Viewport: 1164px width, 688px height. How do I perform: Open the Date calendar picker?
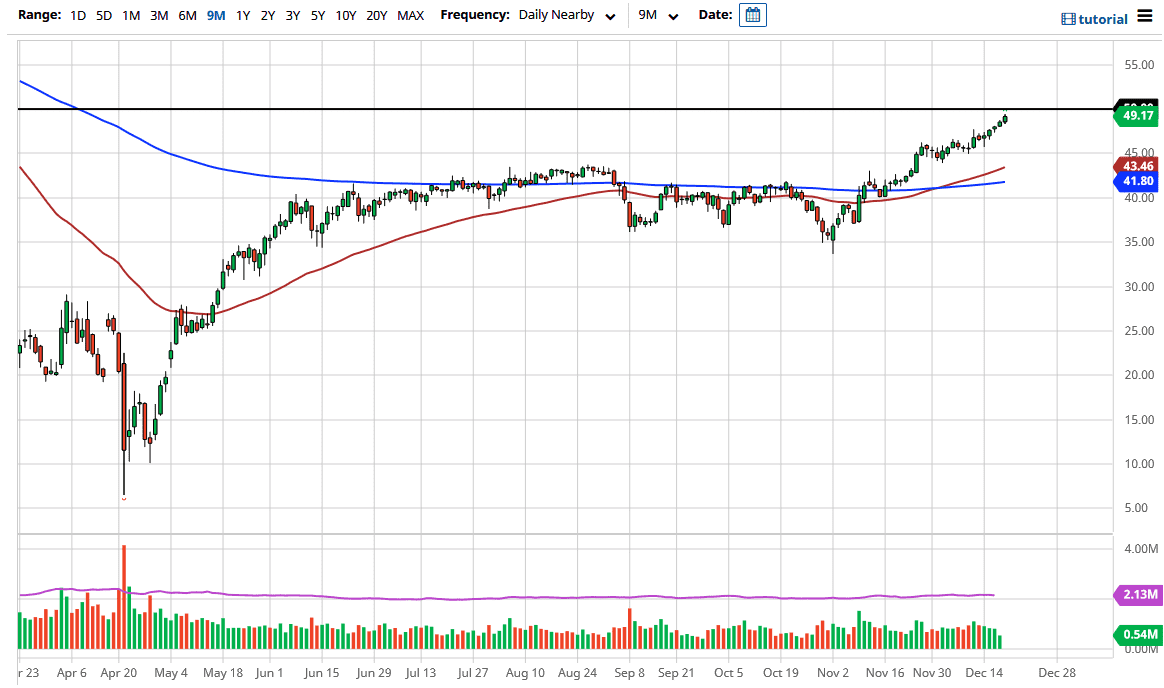point(752,14)
